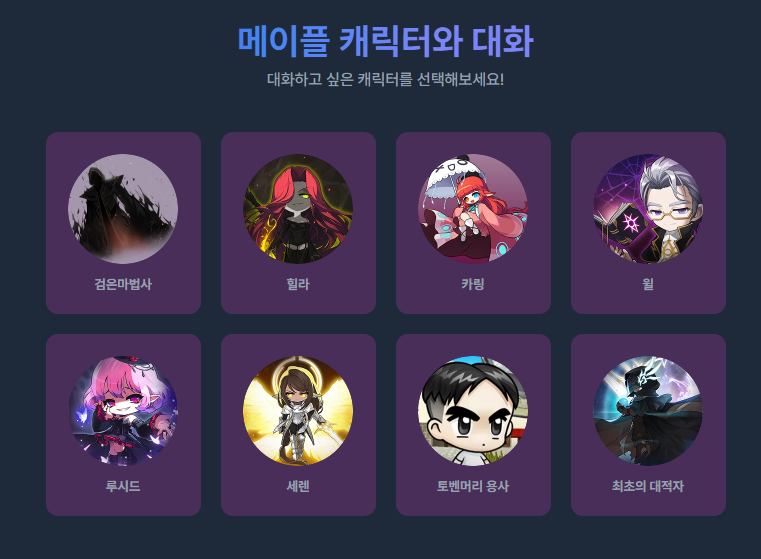
Task: Choose the 카링 avatar with panda umbrella
Action: pyautogui.click(x=473, y=209)
